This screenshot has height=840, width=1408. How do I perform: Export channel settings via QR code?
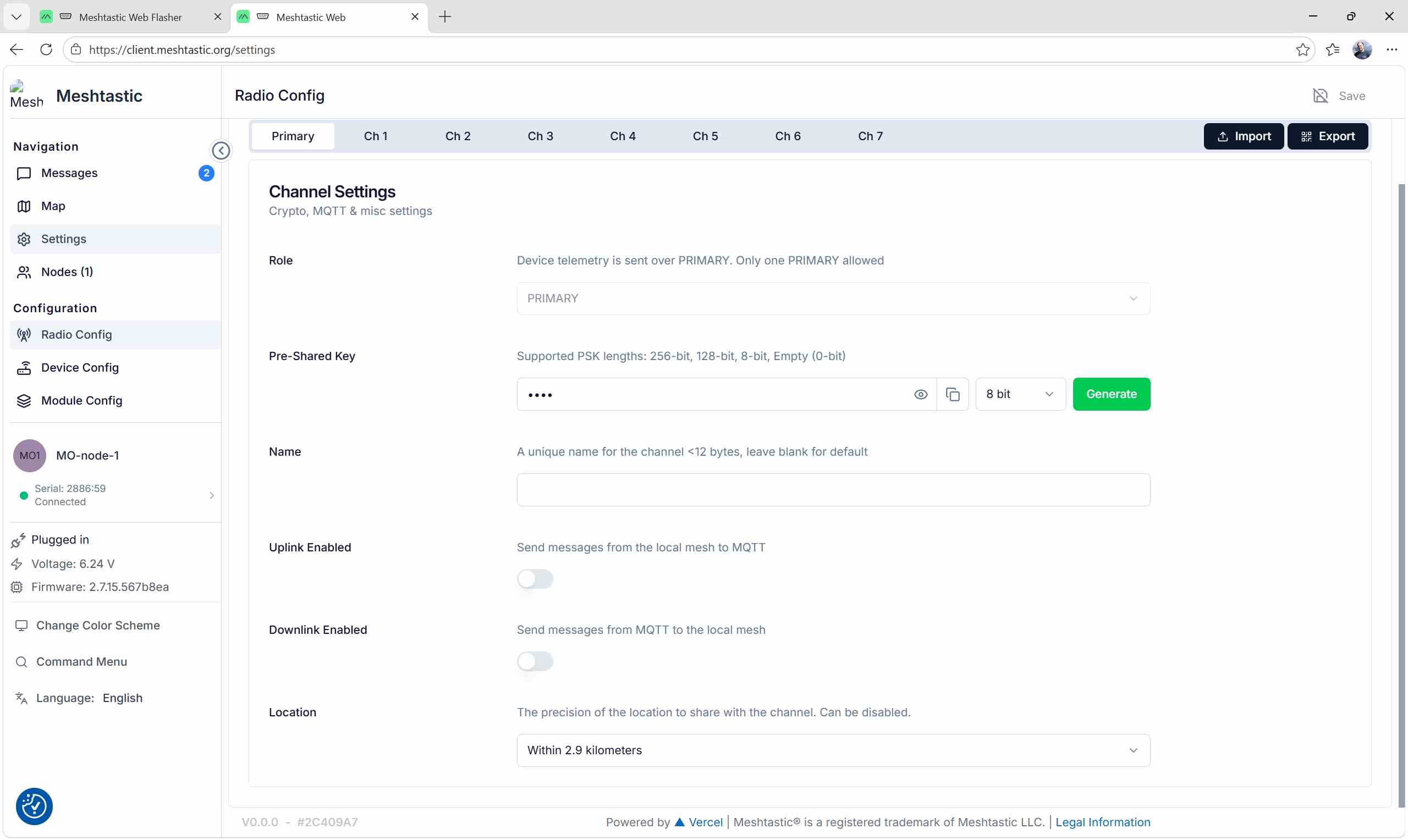coord(1328,136)
